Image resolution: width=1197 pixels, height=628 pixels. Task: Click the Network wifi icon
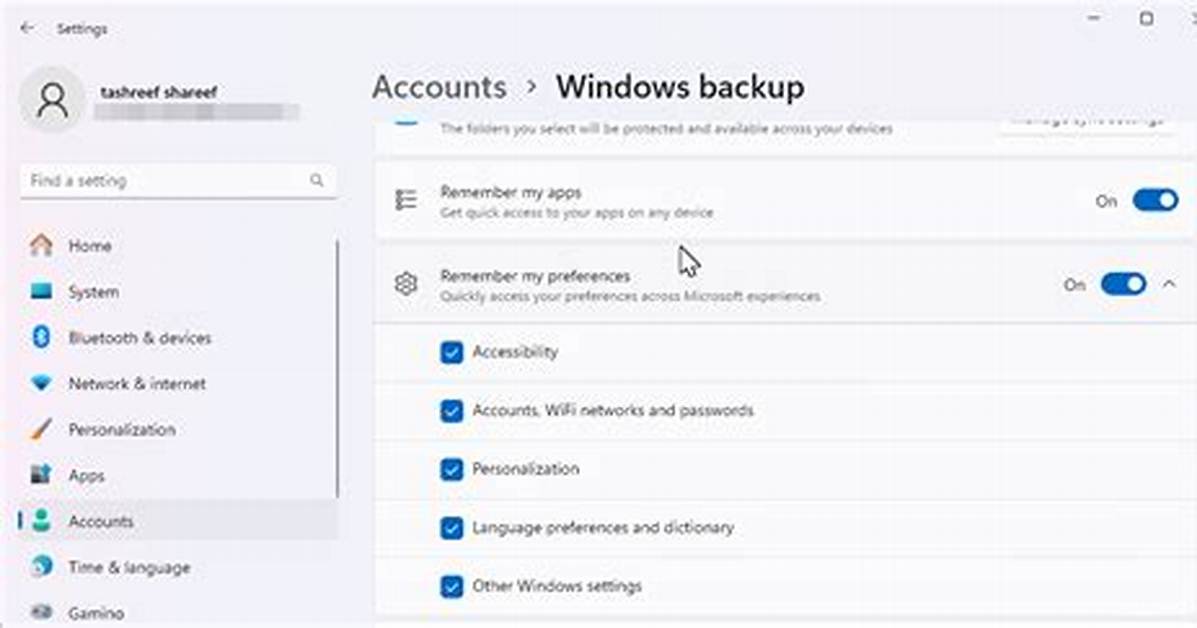tap(41, 383)
